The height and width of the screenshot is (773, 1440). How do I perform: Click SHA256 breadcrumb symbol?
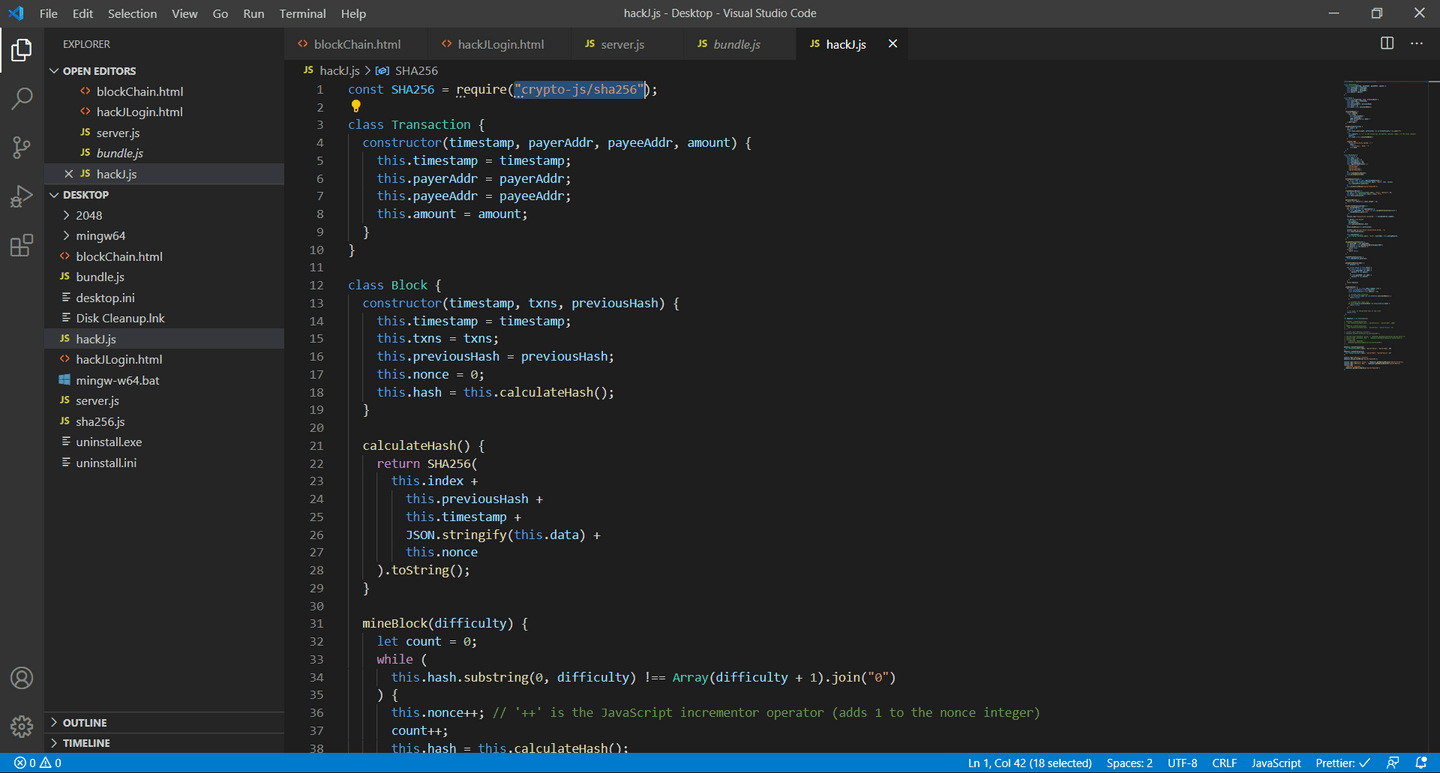[x=415, y=71]
